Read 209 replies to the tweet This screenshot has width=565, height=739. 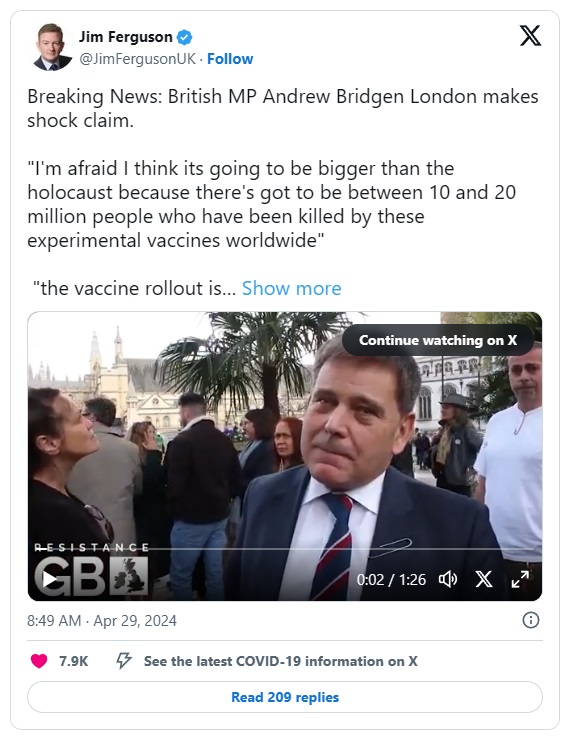(x=285, y=697)
